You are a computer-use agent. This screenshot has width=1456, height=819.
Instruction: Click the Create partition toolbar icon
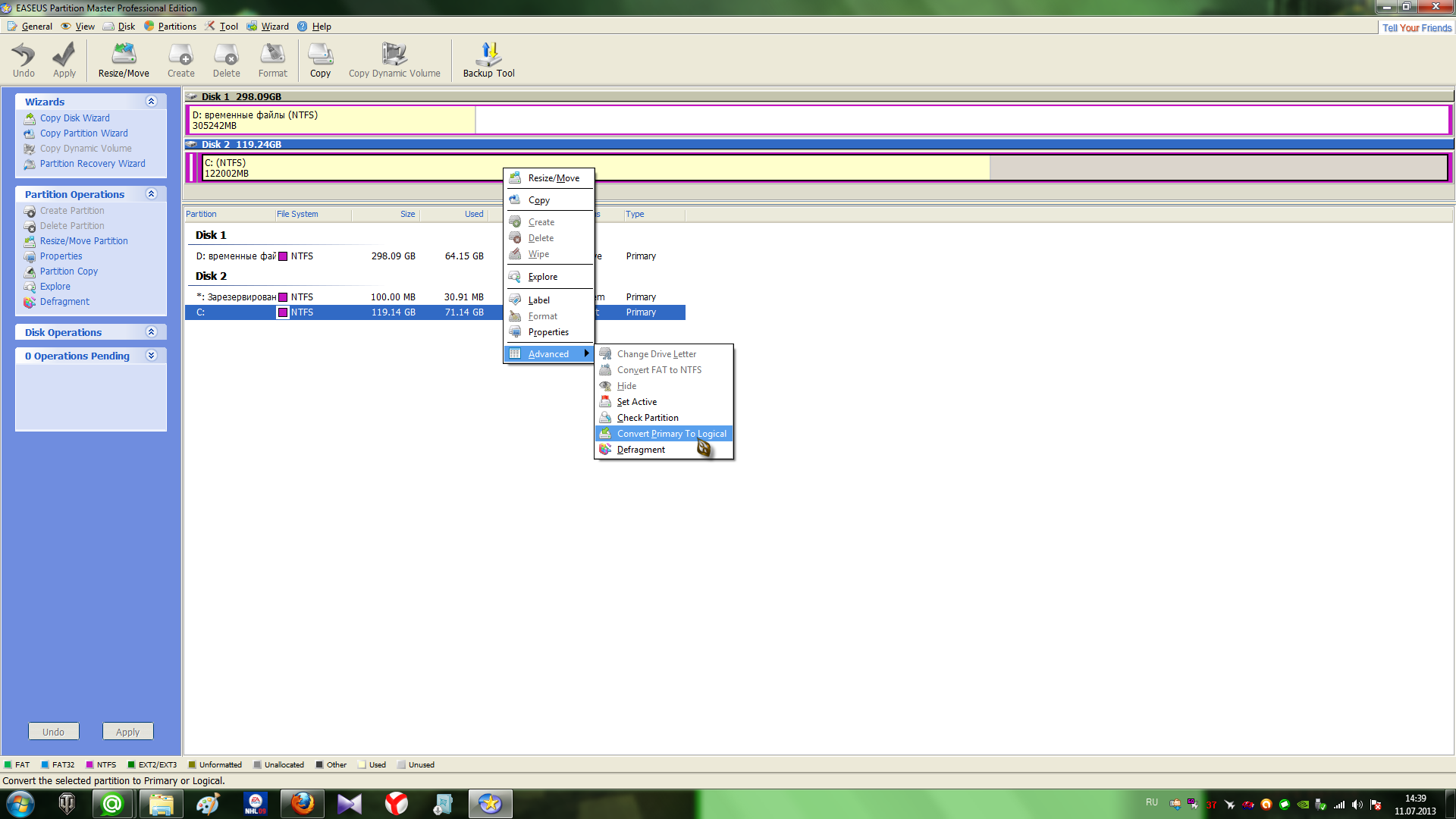pyautogui.click(x=181, y=60)
